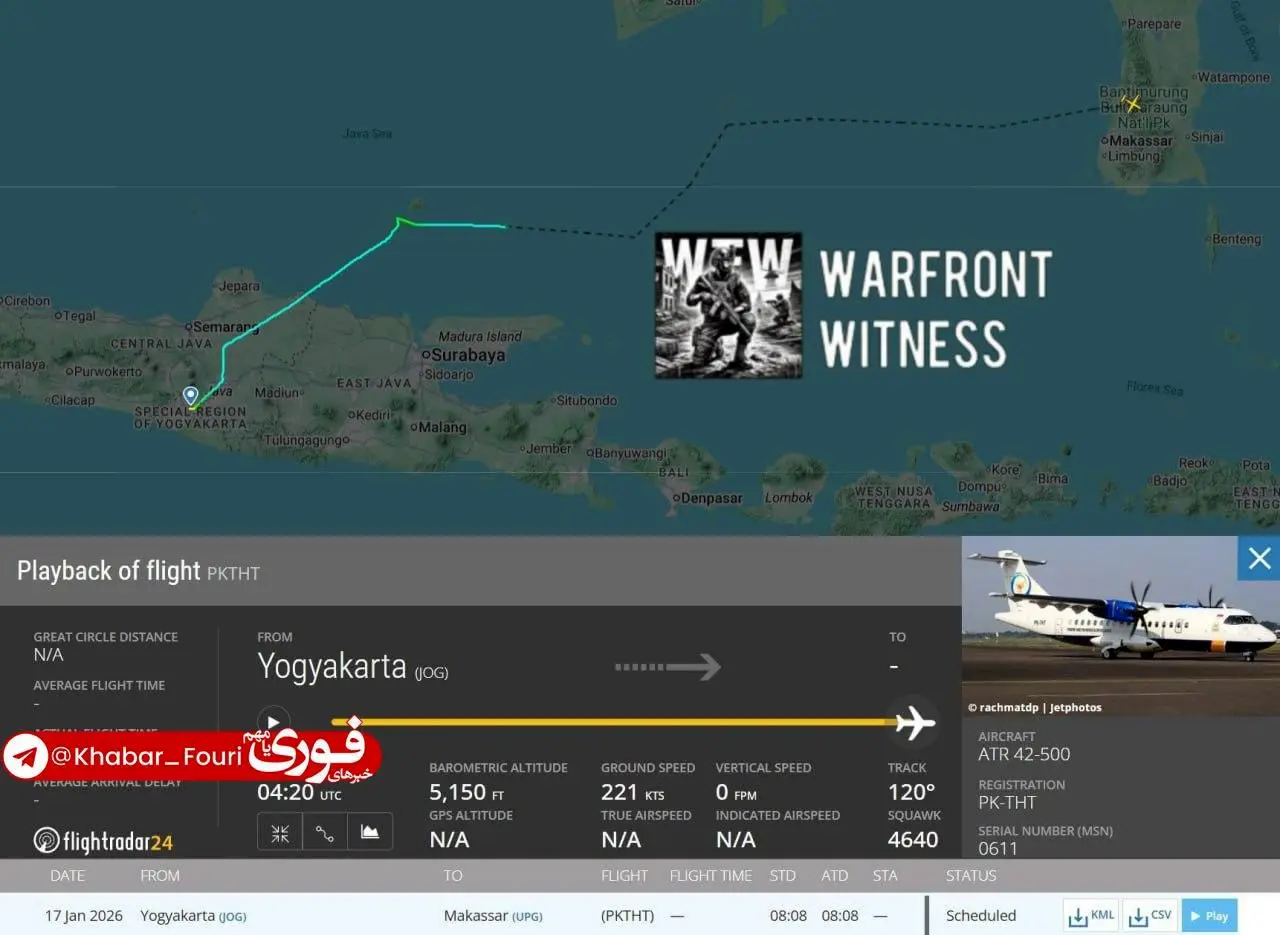
Task: Close the playback panel with the X
Action: point(1259,558)
